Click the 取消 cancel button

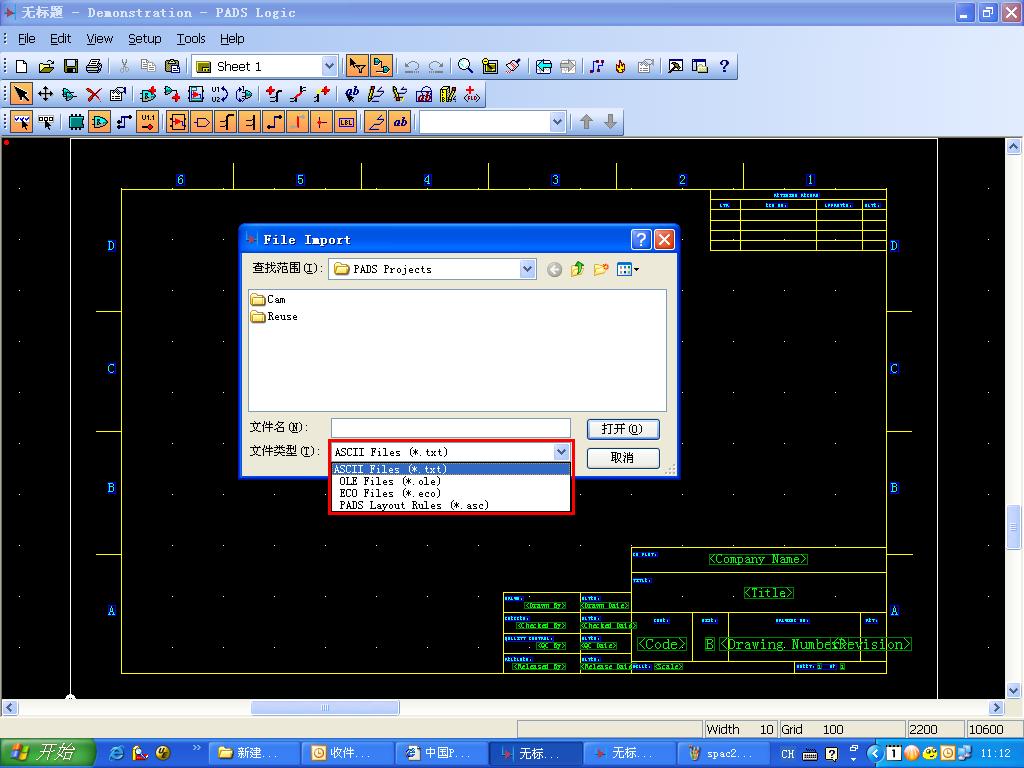(622, 458)
